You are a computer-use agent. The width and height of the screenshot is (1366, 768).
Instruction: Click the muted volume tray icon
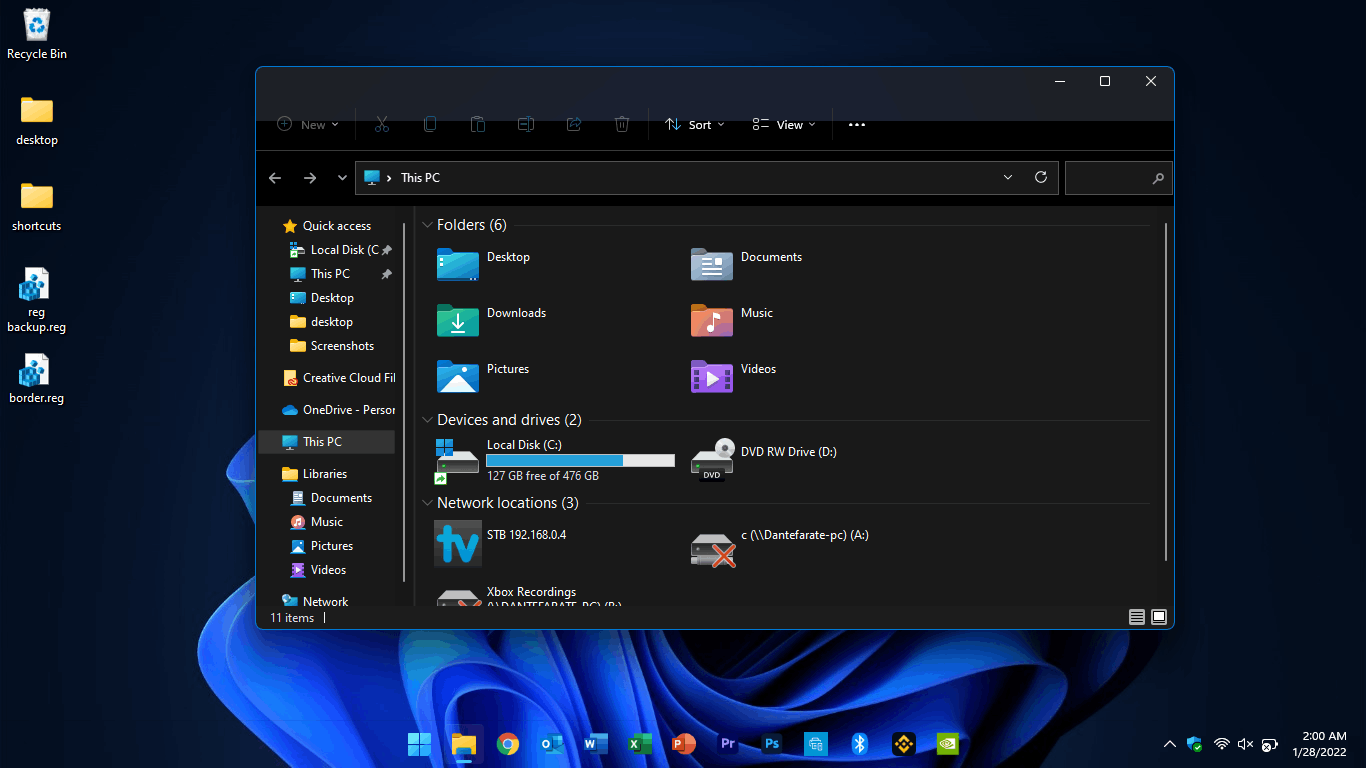1245,744
